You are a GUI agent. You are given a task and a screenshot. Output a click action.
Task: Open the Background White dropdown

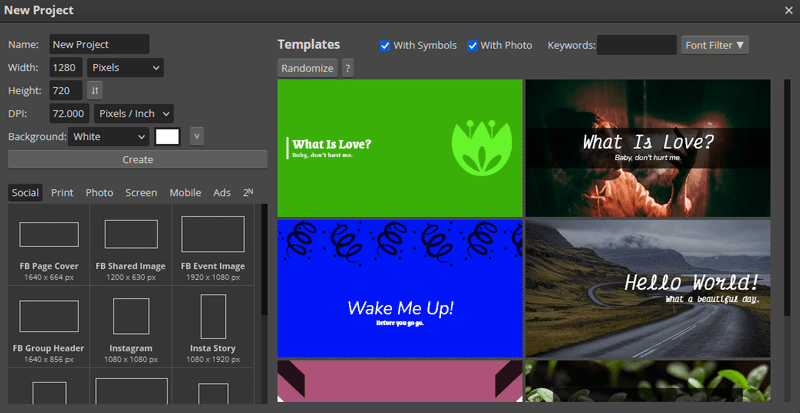pyautogui.click(x=109, y=136)
